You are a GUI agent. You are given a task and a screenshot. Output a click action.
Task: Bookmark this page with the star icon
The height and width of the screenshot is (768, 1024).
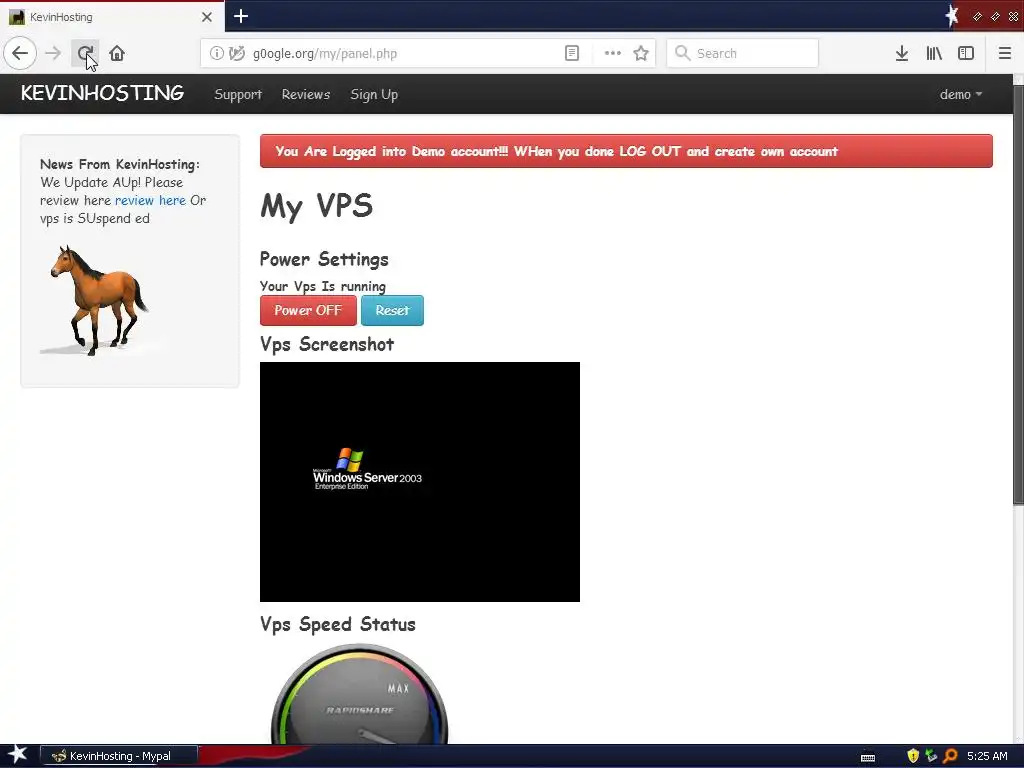click(641, 54)
